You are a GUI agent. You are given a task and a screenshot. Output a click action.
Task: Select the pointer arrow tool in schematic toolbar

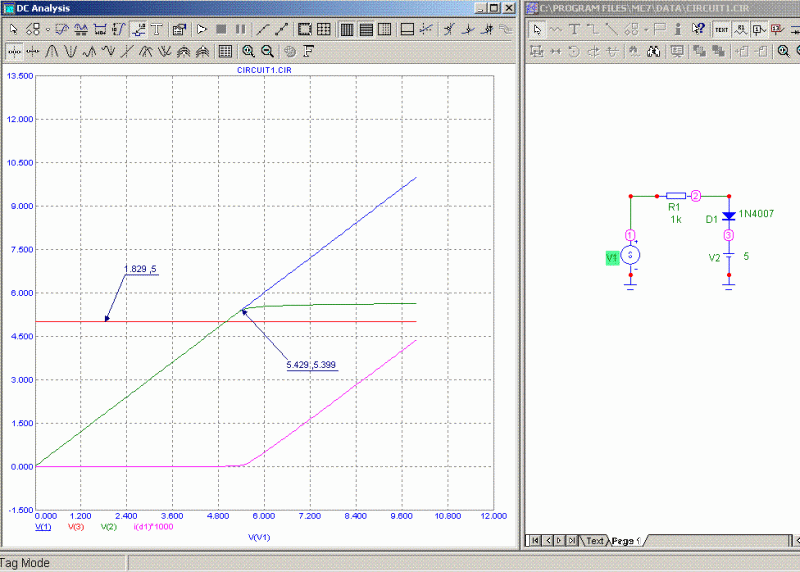point(536,29)
